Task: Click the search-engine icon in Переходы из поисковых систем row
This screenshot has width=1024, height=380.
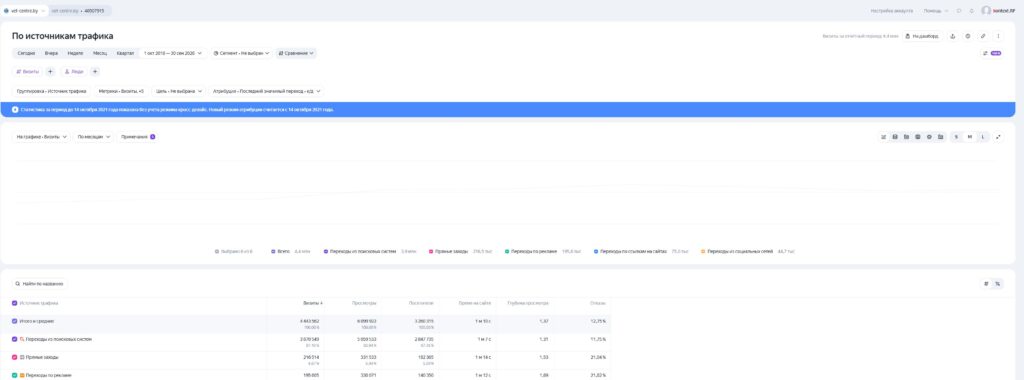Action: 22,339
